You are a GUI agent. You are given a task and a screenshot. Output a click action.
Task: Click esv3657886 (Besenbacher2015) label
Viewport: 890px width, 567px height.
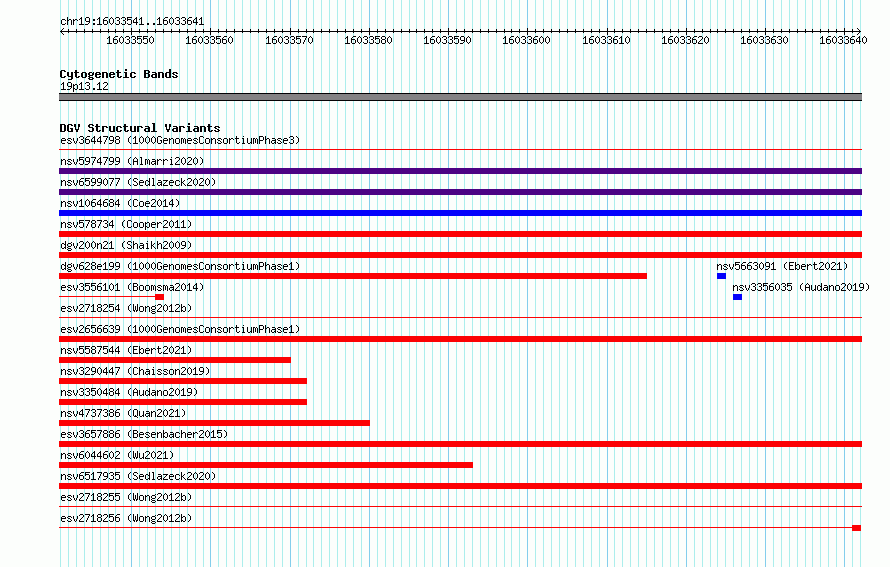click(144, 434)
